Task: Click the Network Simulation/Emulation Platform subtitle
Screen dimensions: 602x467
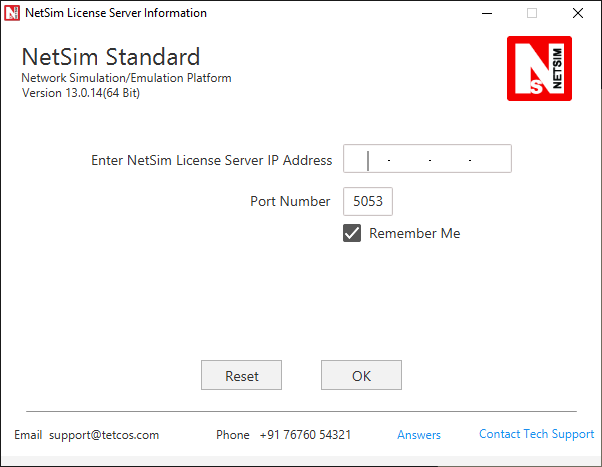Action: (x=126, y=78)
